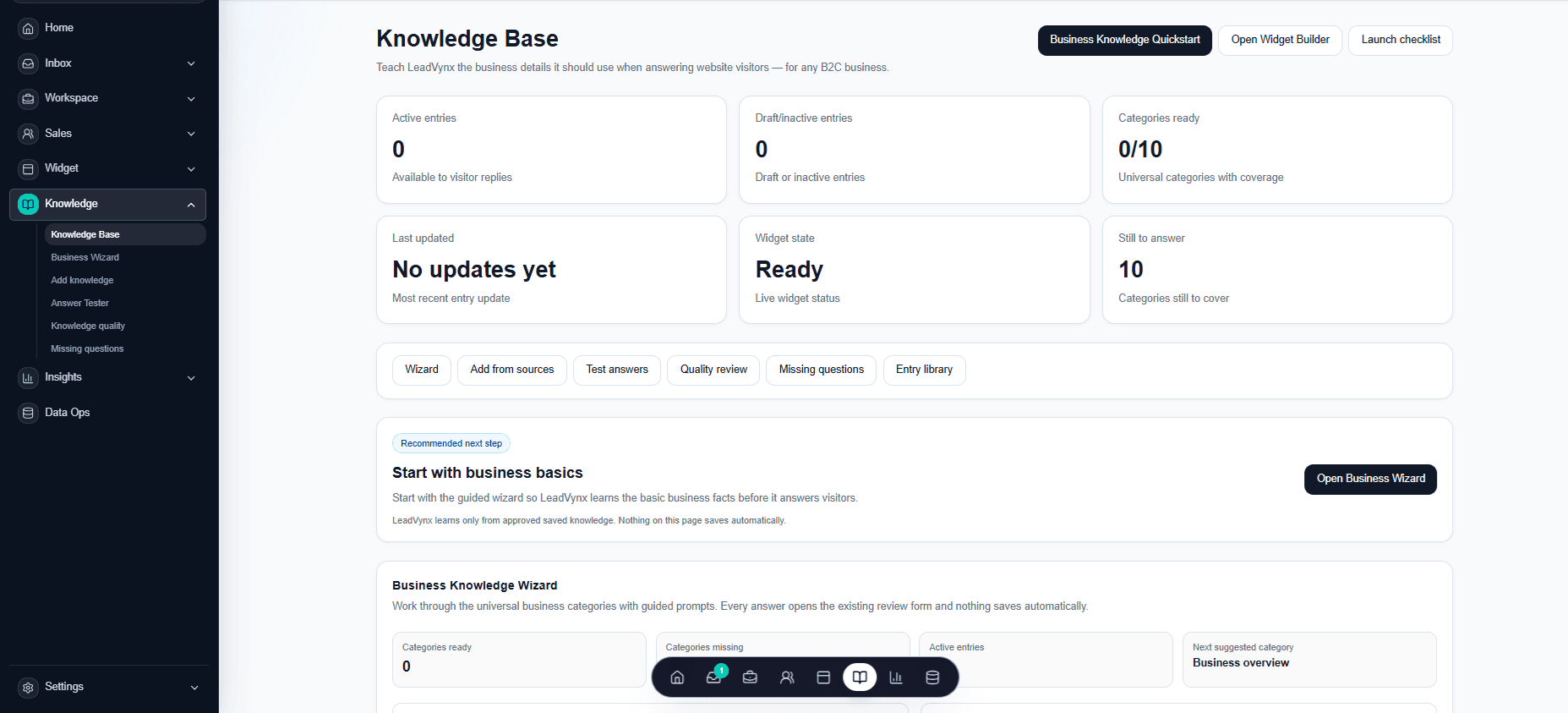1568x713 pixels.
Task: Click the Business Knowledge Quickstart button
Action: pyautogui.click(x=1125, y=40)
